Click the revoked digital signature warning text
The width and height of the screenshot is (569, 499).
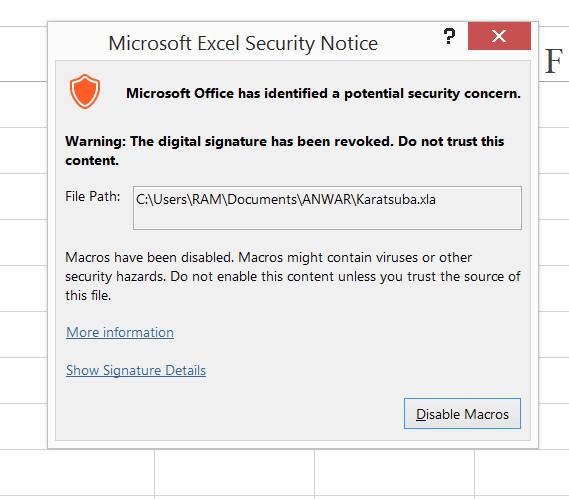click(284, 151)
